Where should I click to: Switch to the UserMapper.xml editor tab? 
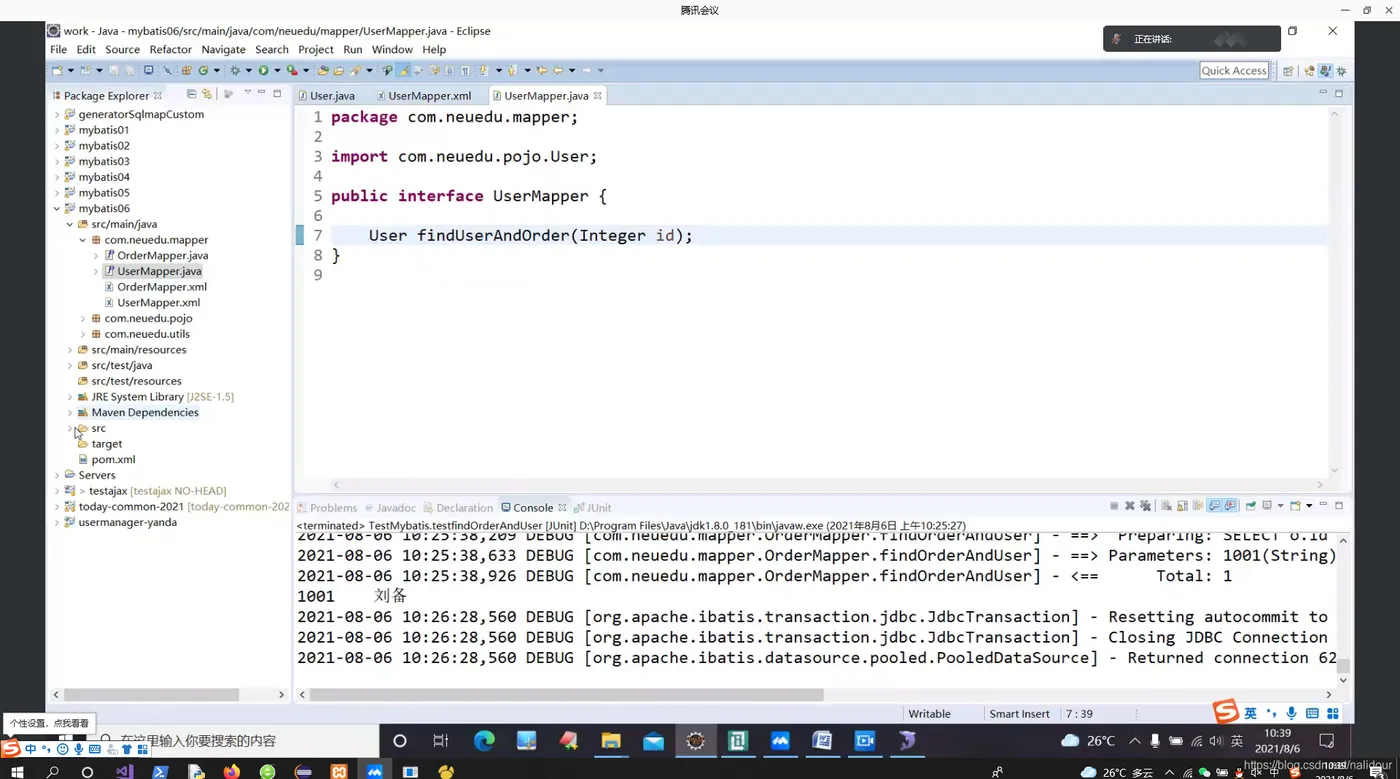tap(423, 96)
